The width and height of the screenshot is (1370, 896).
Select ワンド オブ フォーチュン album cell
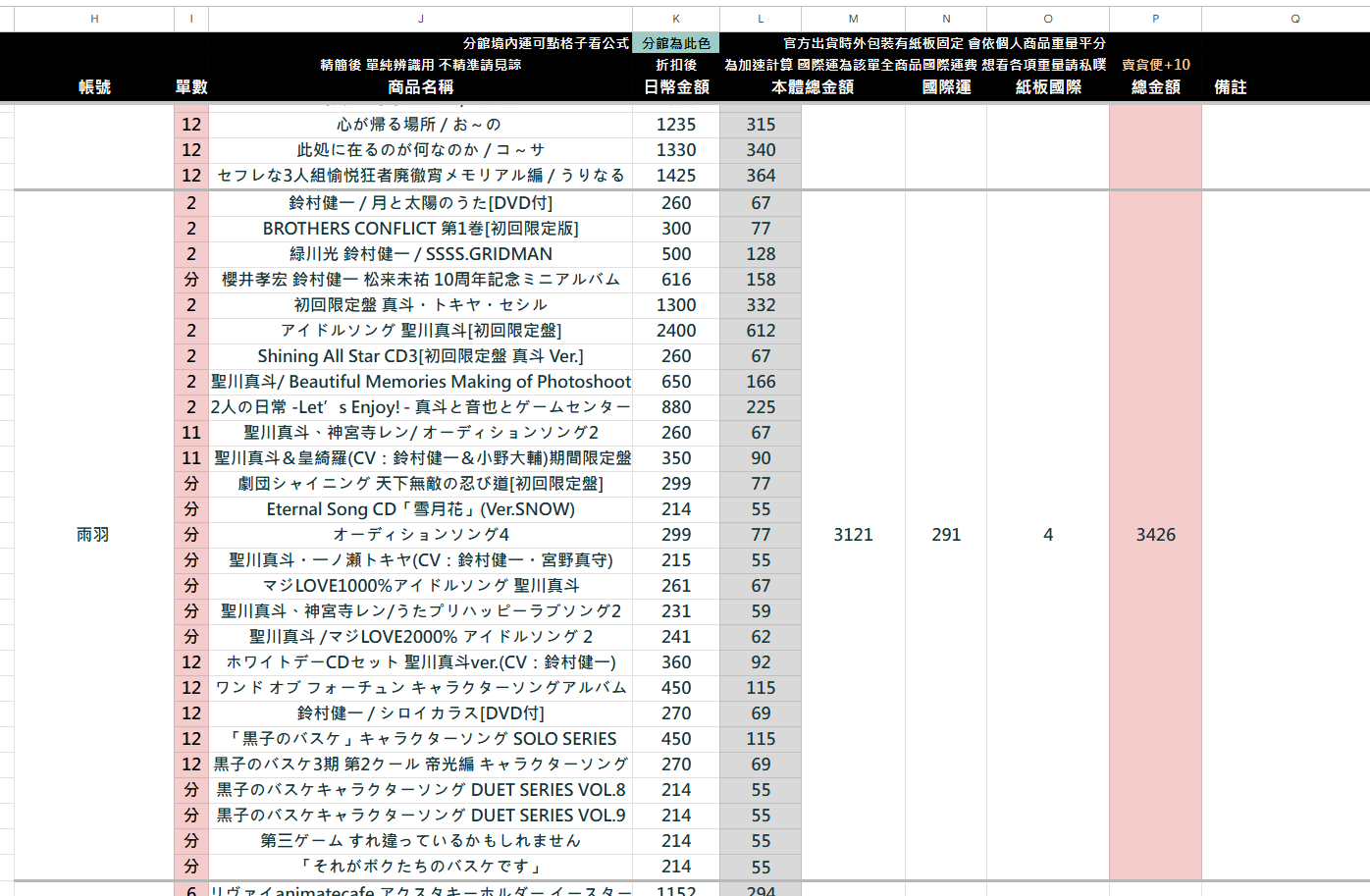coord(421,688)
